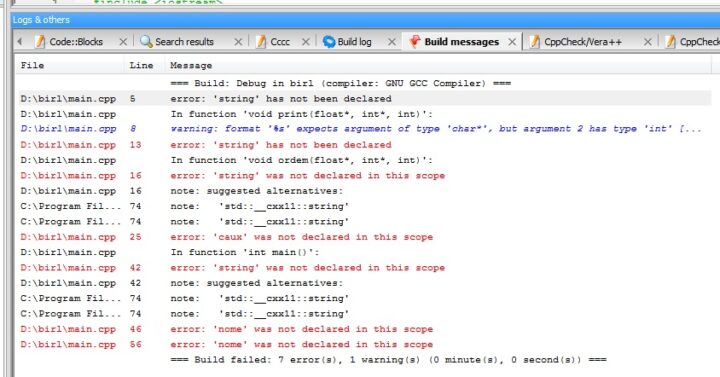
Task: Click the Search results magnifier icon
Action: (x=146, y=42)
